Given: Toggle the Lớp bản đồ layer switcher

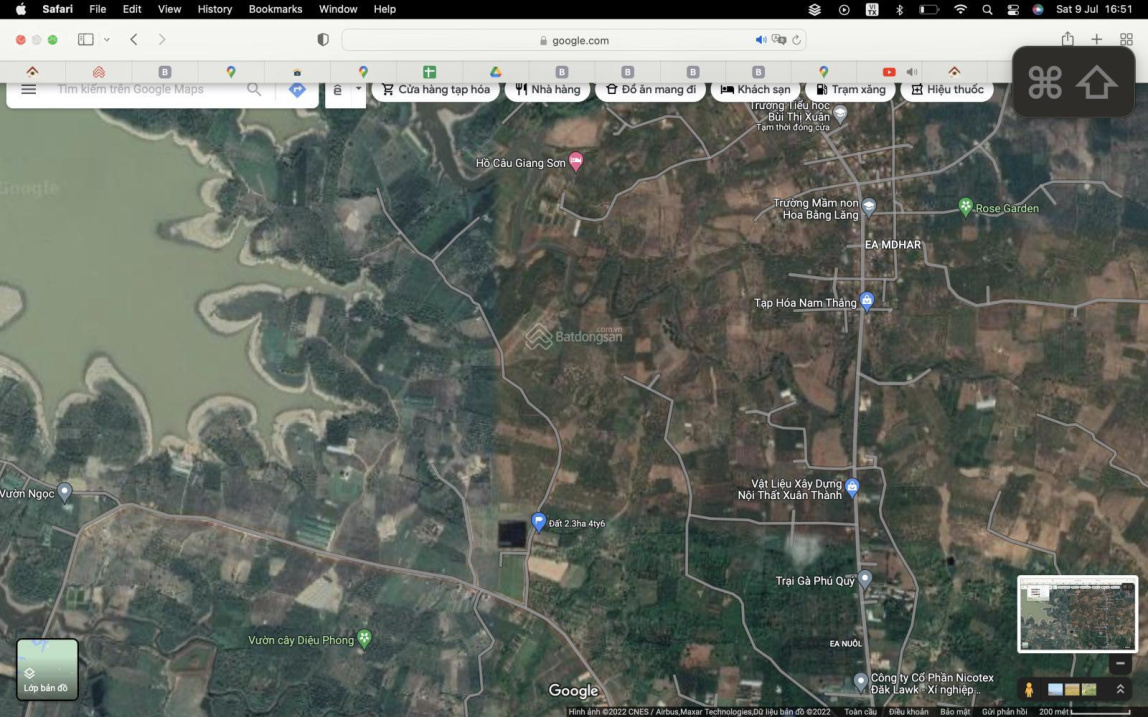Looking at the screenshot, I should [47, 669].
